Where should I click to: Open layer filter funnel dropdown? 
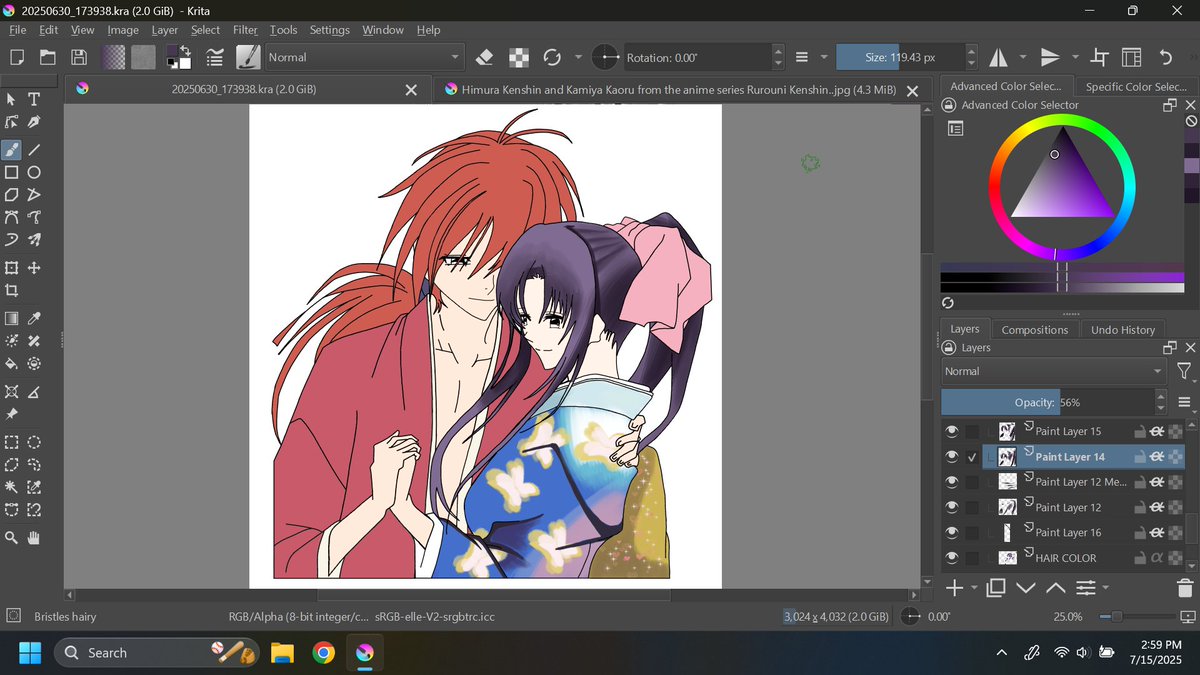[1185, 371]
